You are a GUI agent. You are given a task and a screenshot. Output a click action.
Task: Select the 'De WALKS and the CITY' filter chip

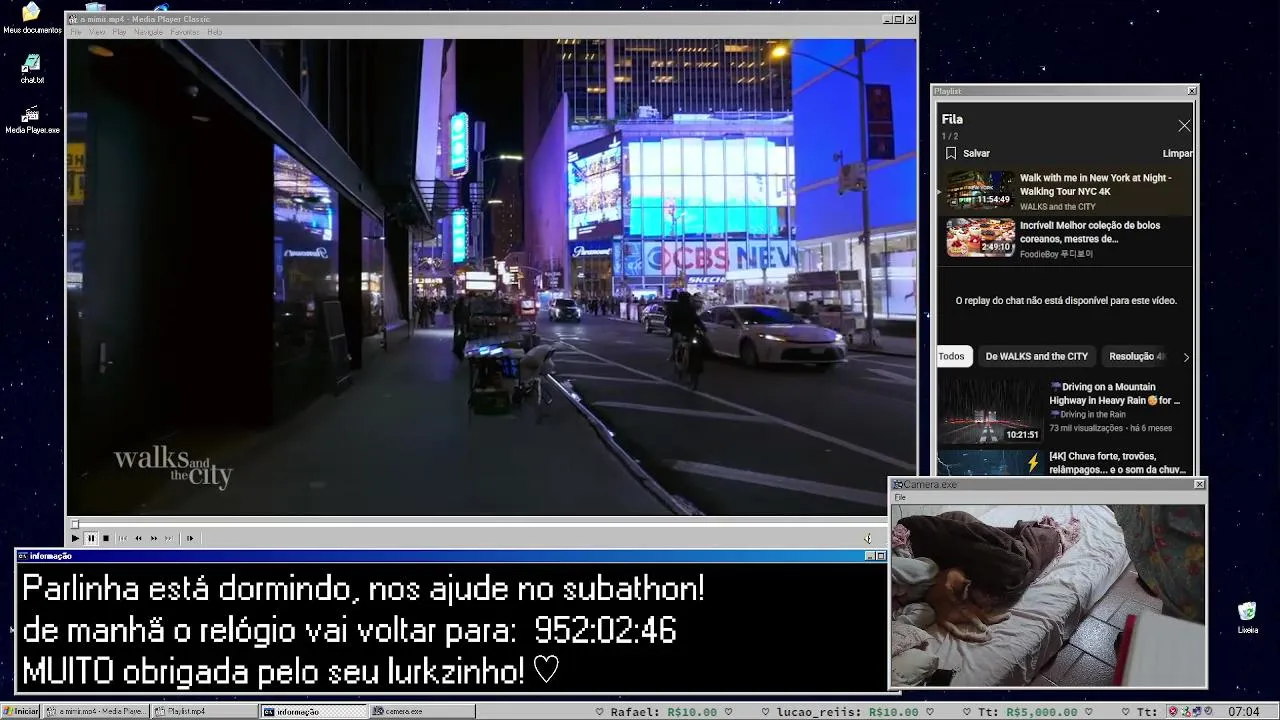click(x=1036, y=356)
